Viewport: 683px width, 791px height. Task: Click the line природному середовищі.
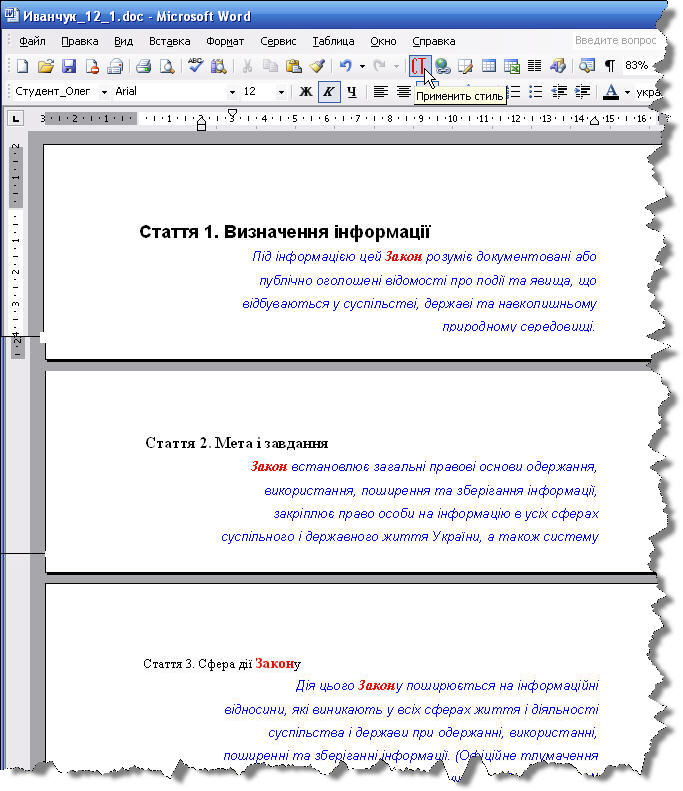point(519,326)
